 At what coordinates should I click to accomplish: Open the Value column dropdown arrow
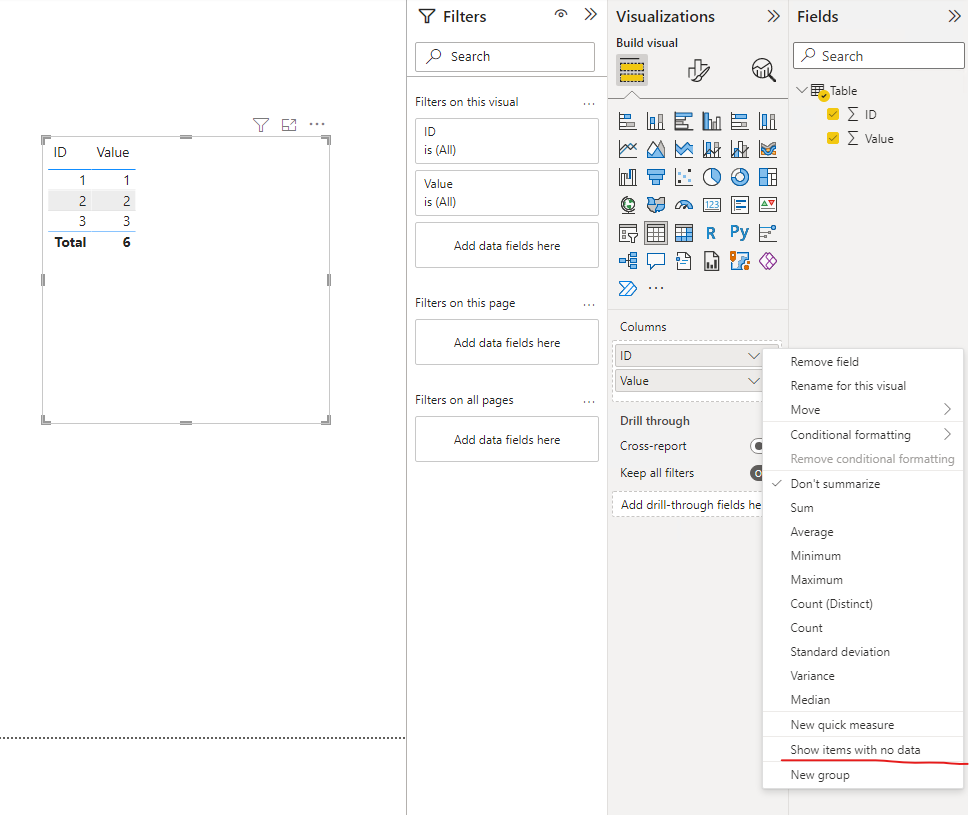[753, 381]
